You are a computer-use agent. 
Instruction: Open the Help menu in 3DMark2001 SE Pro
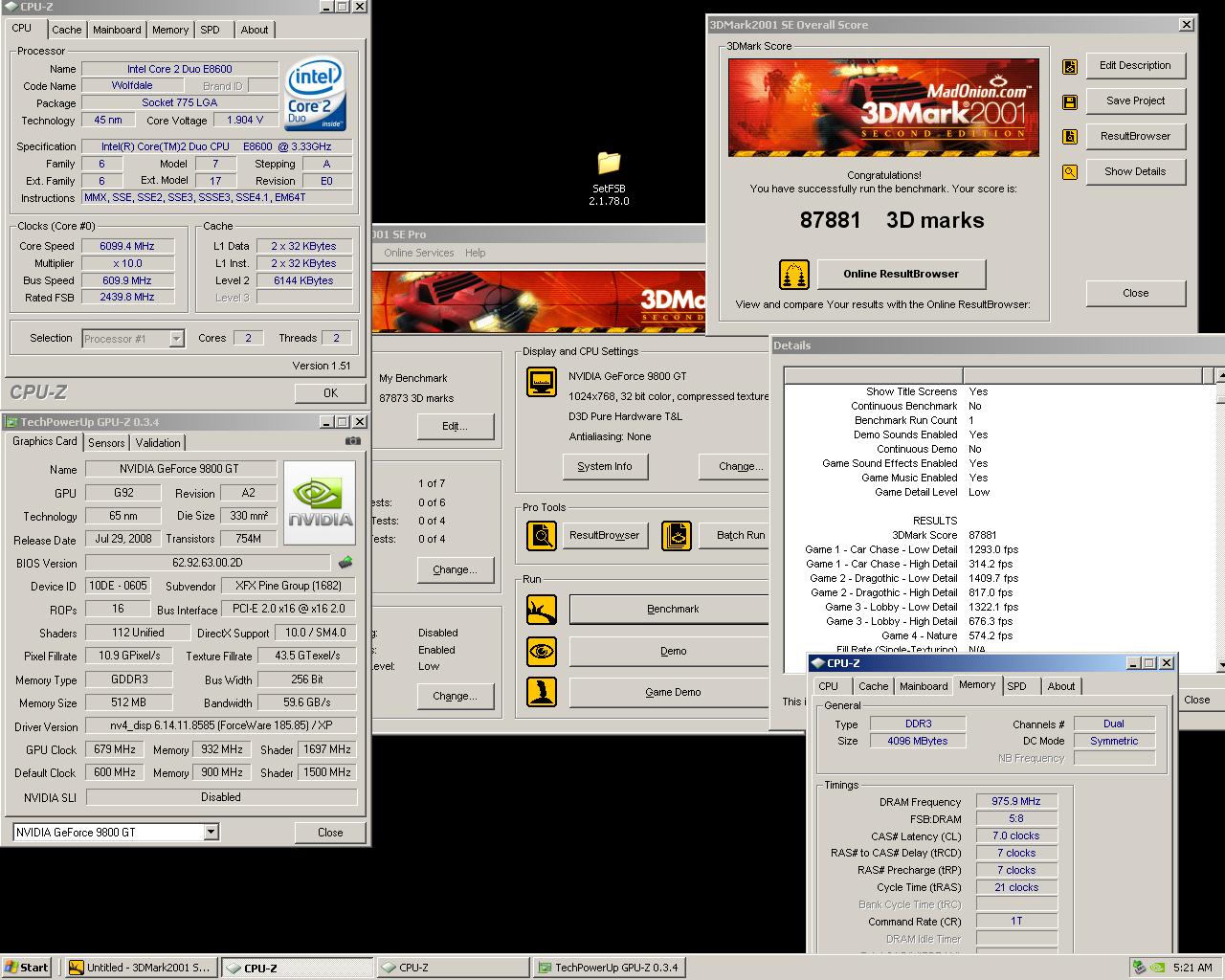point(476,253)
